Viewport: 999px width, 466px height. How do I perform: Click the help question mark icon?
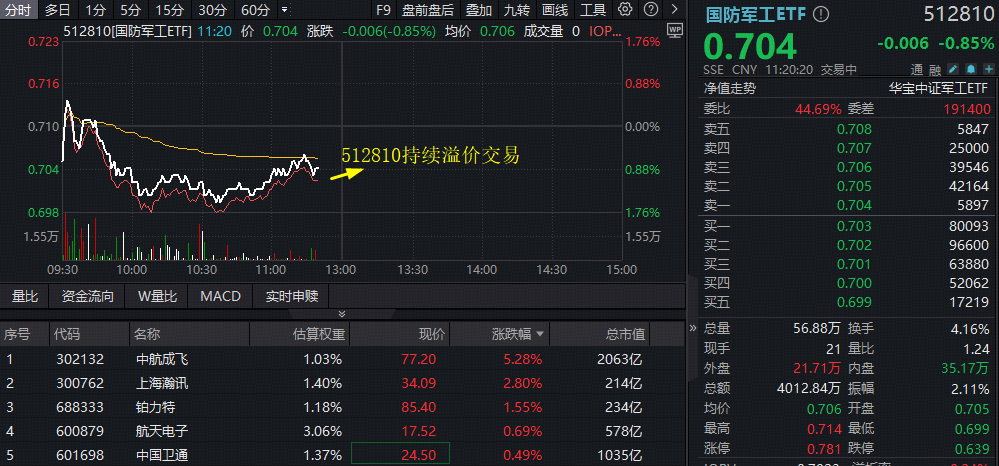(x=651, y=10)
